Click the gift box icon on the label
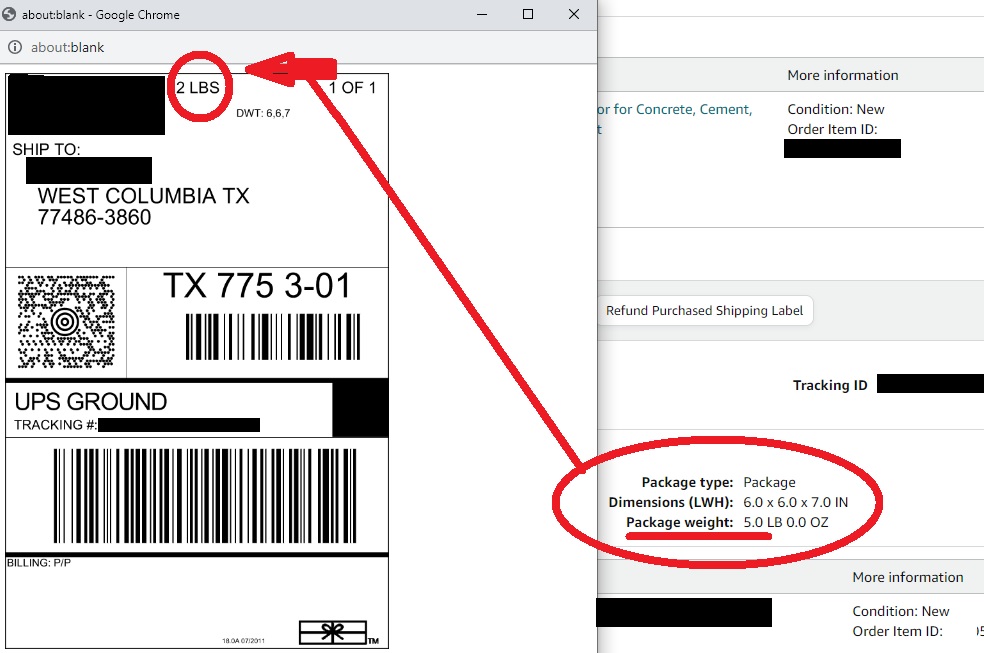The width and height of the screenshot is (984, 653). [333, 632]
